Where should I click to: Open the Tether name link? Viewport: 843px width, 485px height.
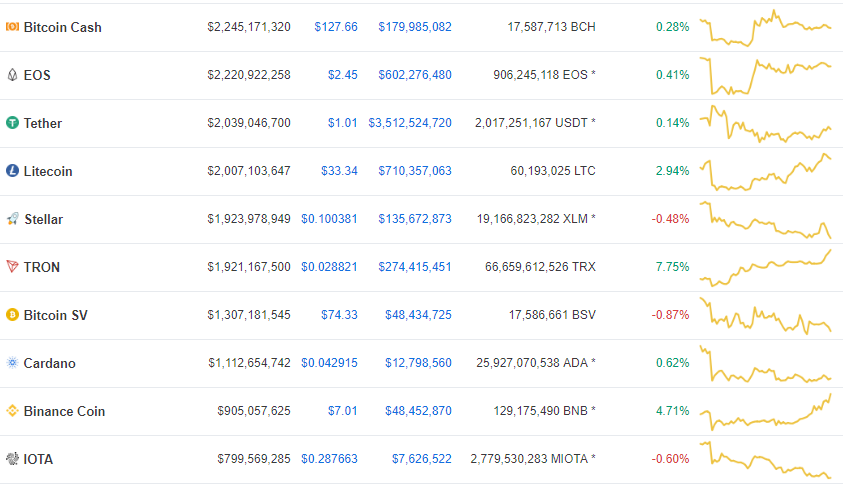[42, 123]
